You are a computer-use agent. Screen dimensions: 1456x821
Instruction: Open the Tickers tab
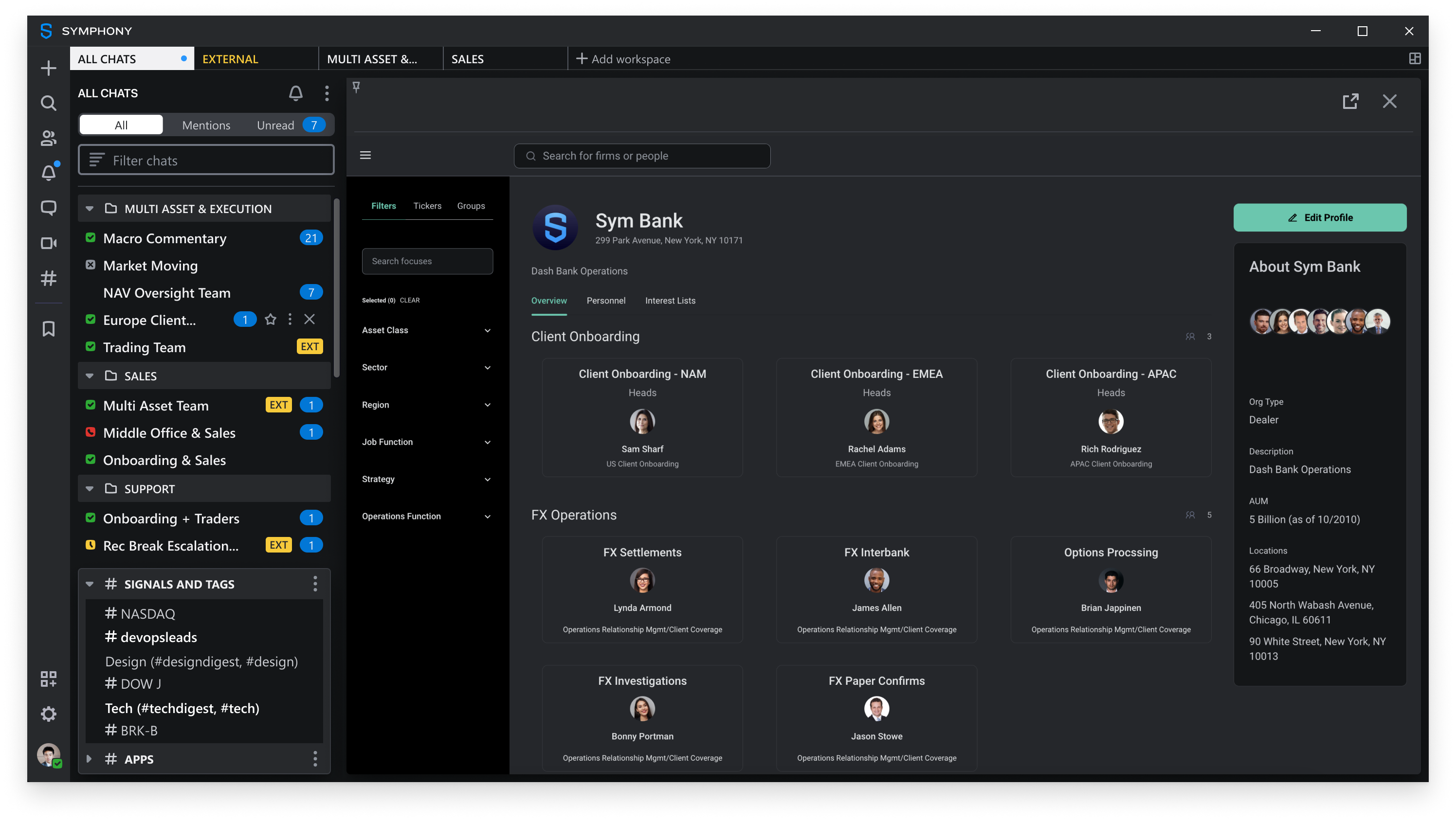coord(427,206)
